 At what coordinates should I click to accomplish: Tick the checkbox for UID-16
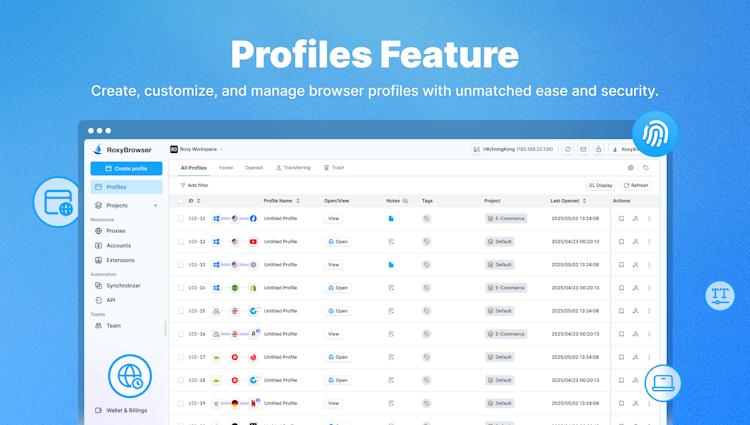[x=181, y=334]
